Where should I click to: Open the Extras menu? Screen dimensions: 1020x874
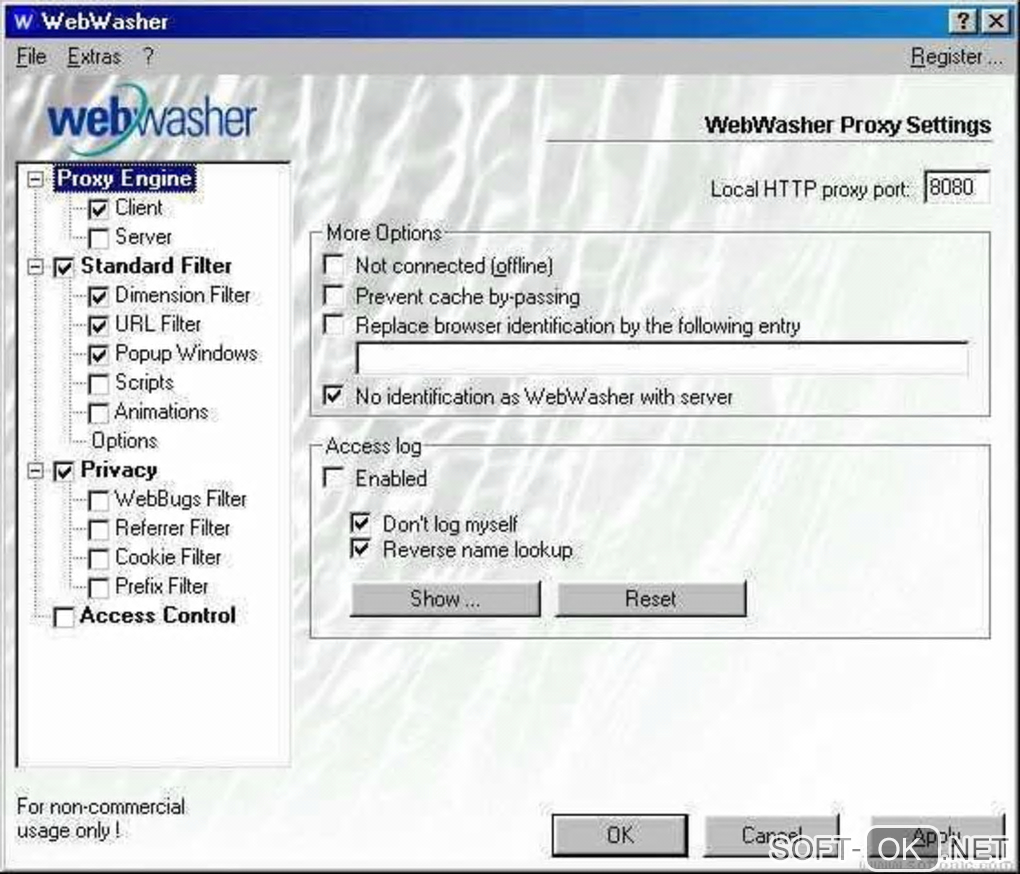(x=94, y=57)
